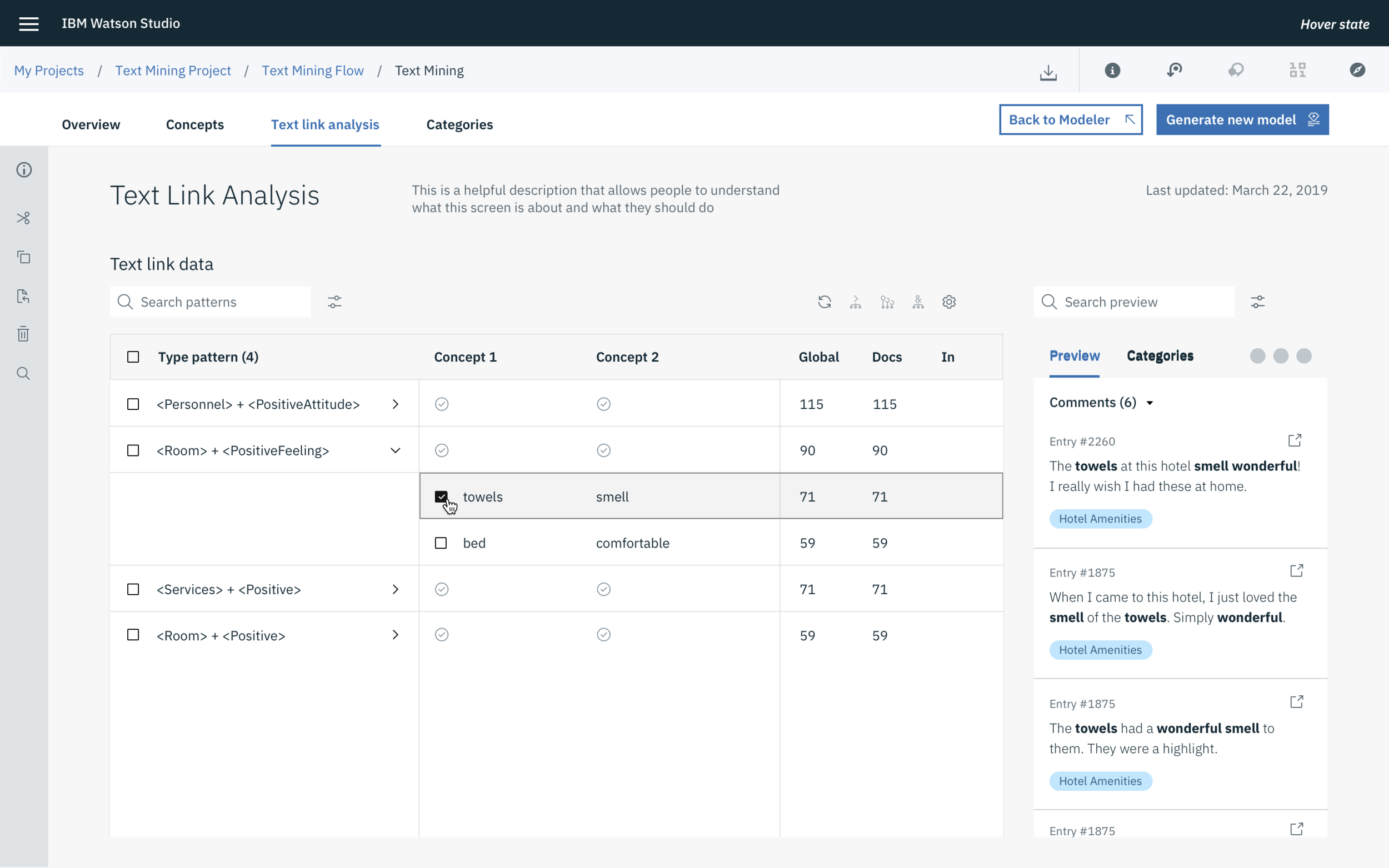Click the first hierarchy icon after refresh
The height and width of the screenshot is (868, 1389).
click(856, 302)
